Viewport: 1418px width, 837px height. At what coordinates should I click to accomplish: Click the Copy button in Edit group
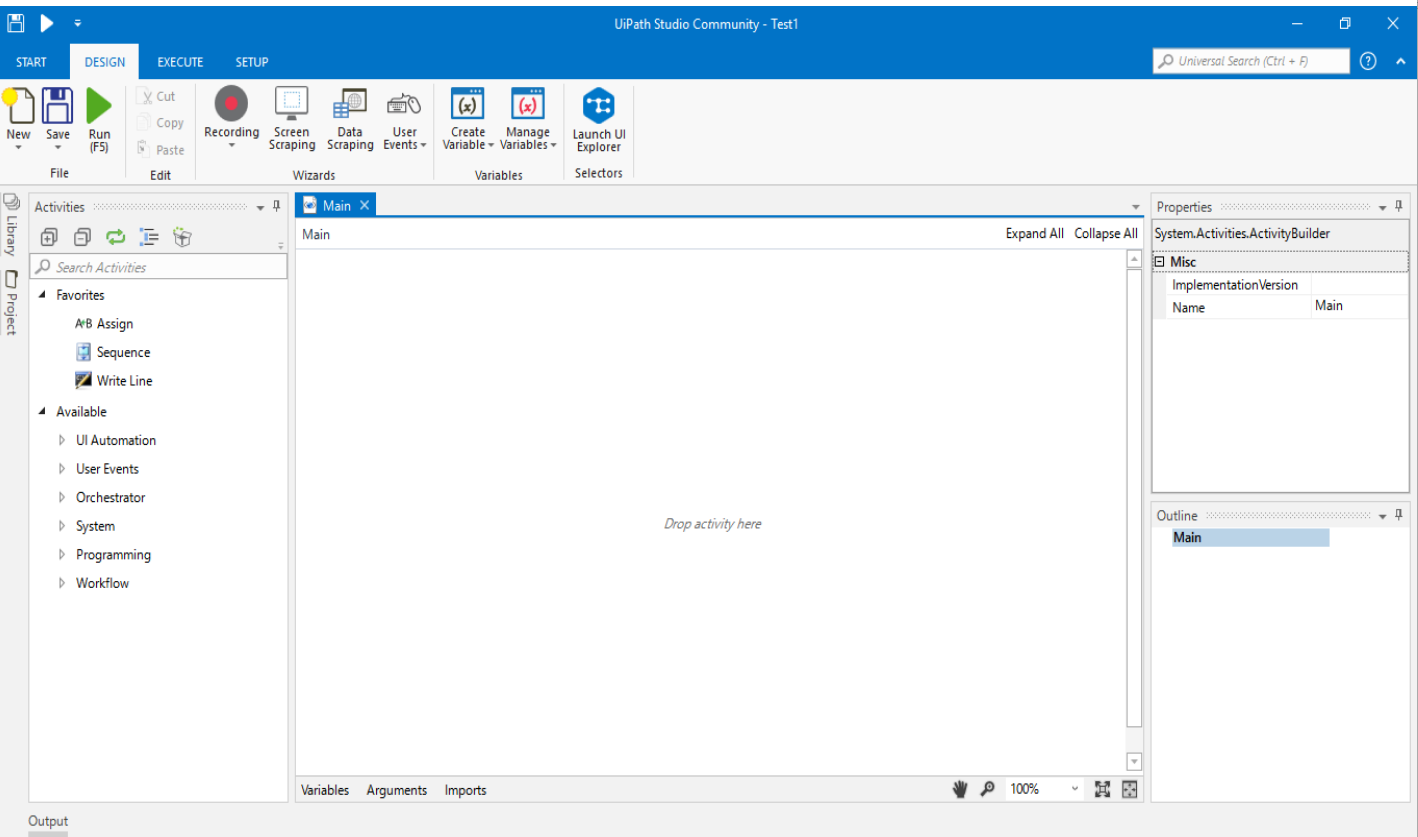[160, 123]
